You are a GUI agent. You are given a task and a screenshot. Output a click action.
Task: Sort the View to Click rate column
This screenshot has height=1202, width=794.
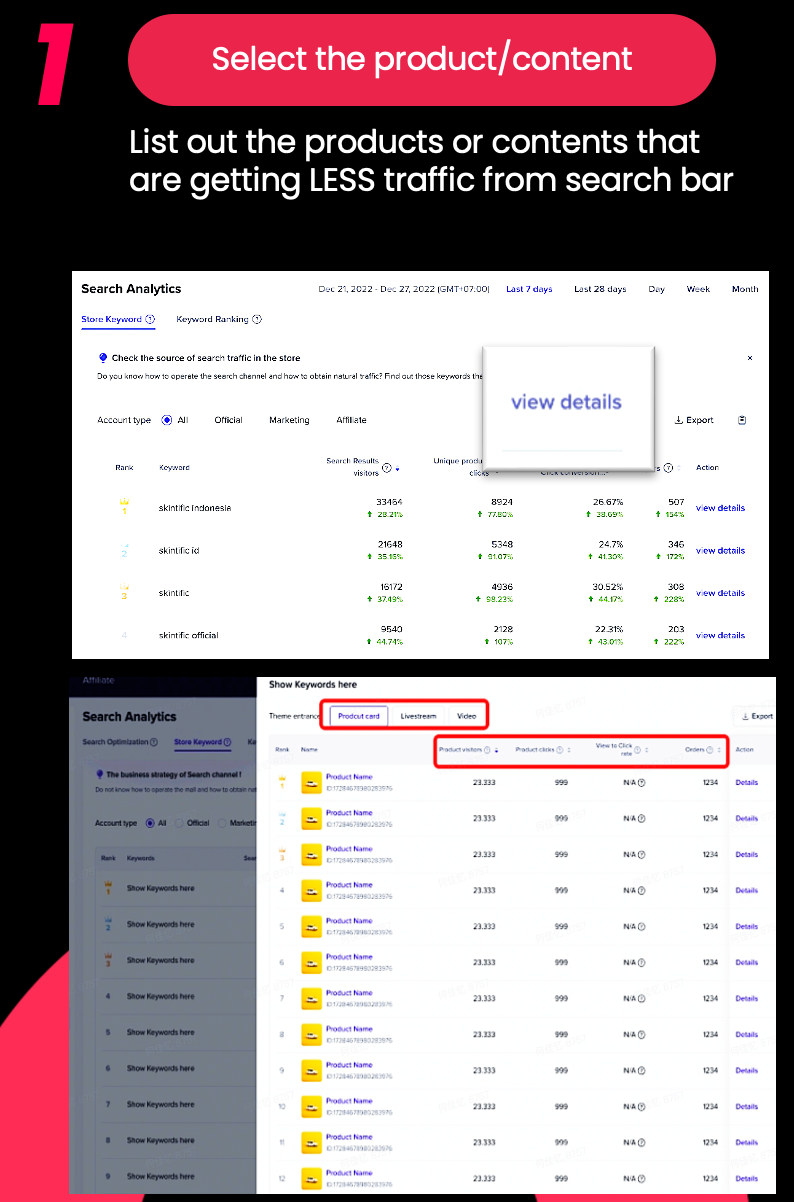pos(646,749)
